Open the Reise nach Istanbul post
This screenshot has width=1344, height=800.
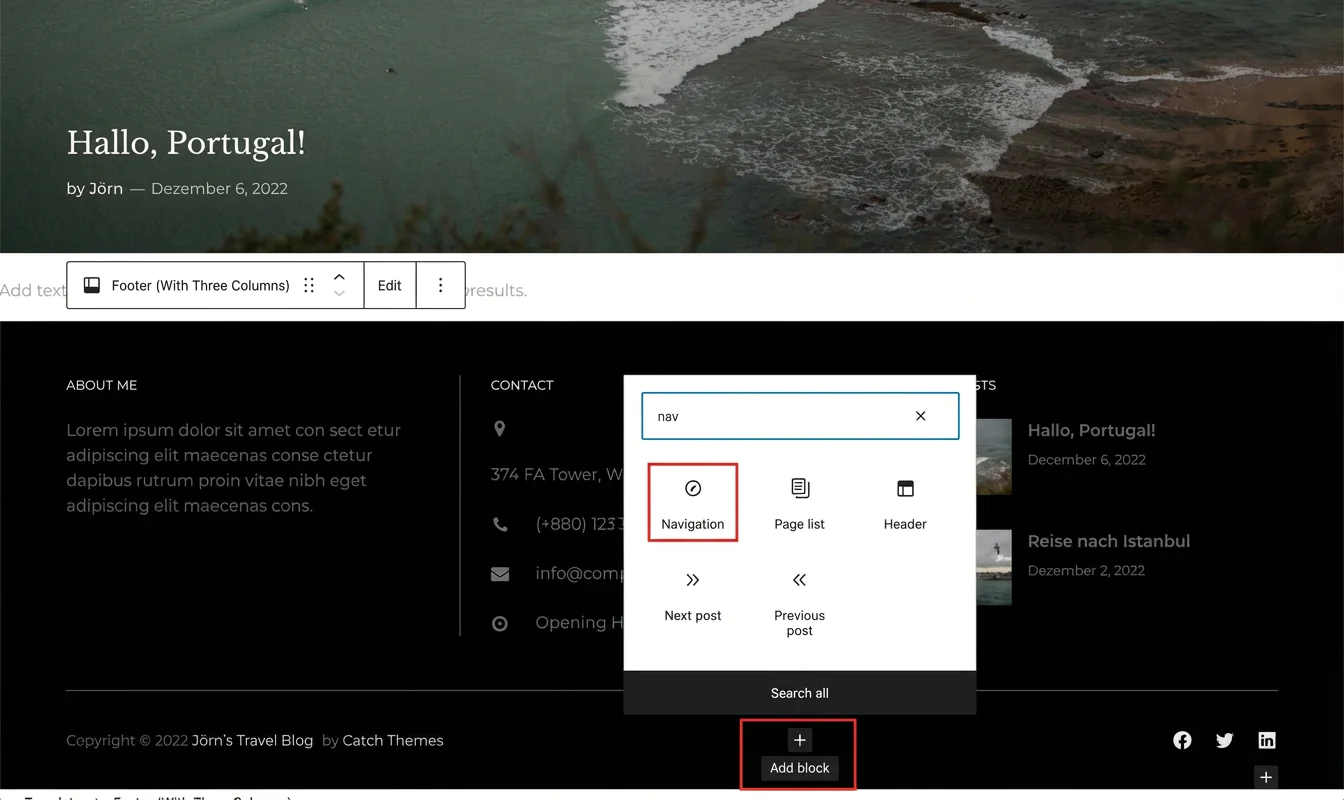click(1108, 541)
